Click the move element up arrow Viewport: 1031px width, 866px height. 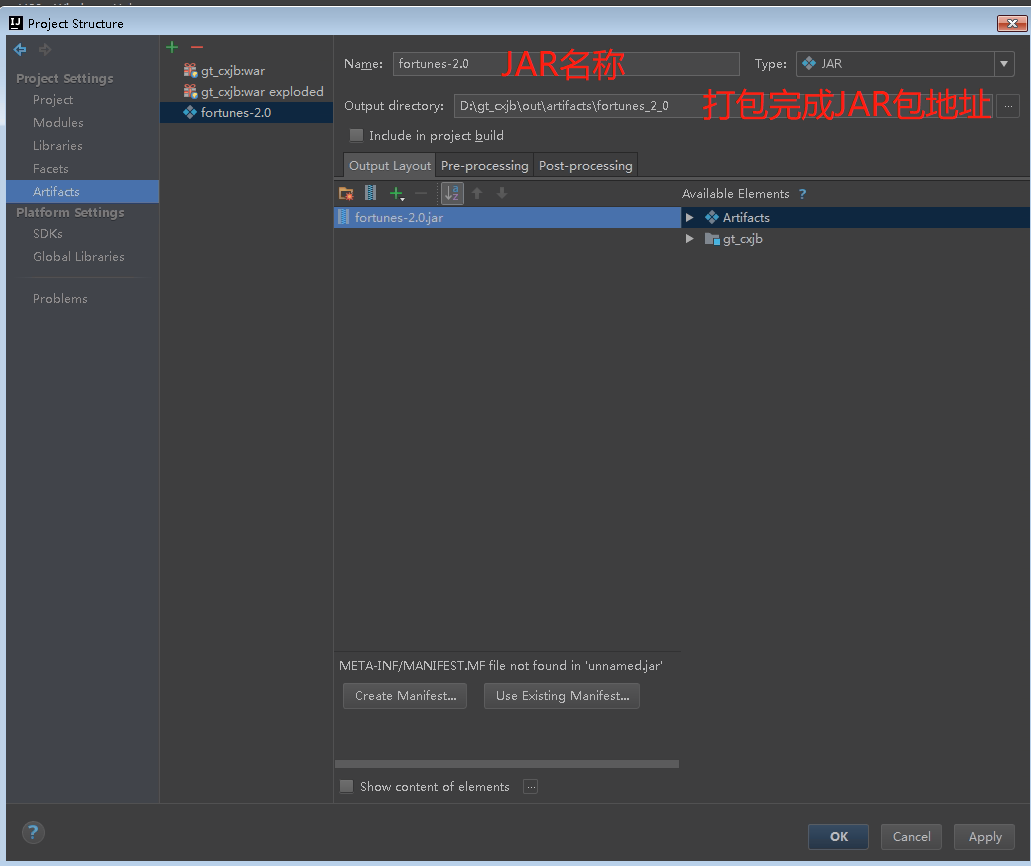pos(478,193)
